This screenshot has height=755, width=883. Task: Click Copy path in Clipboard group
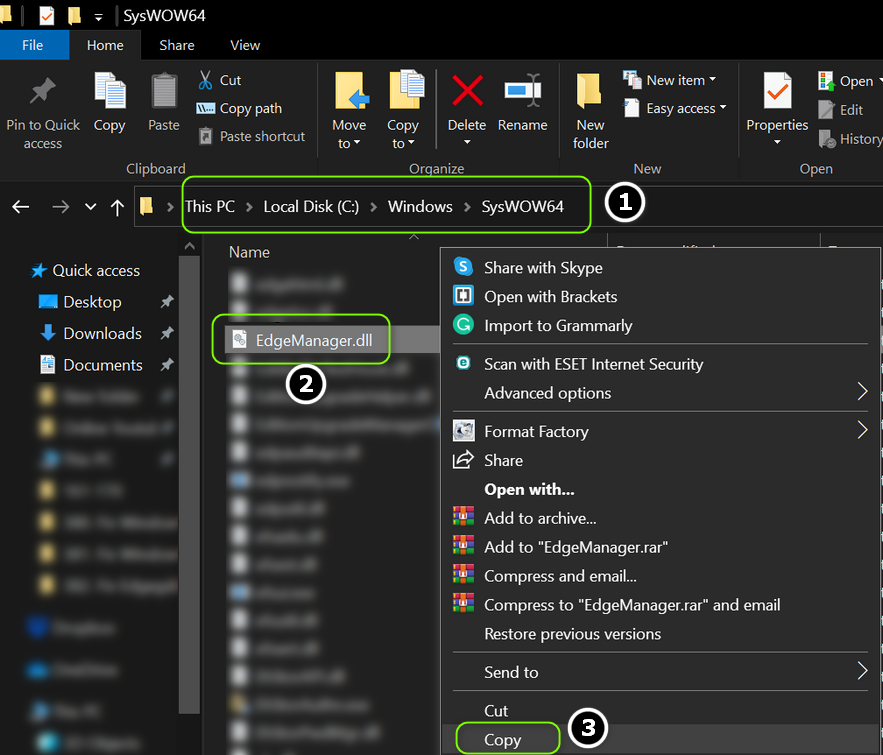pos(250,108)
